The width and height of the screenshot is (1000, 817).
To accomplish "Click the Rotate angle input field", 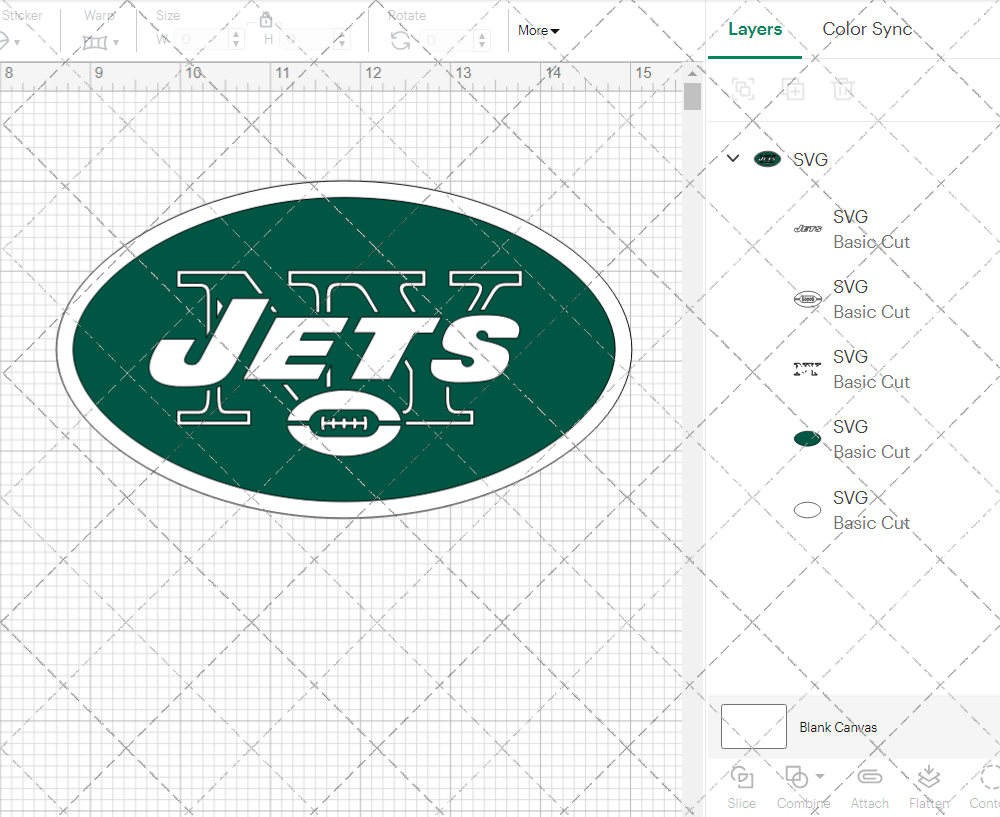I will [447, 40].
